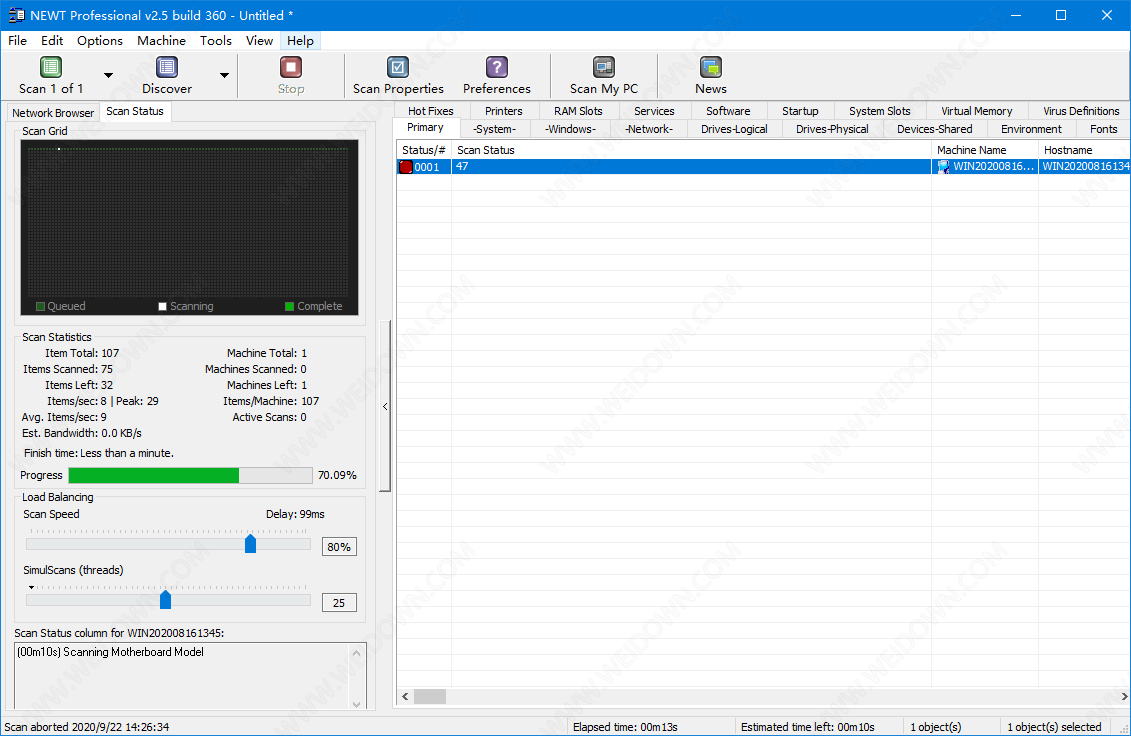Viewport: 1131px width, 736px height.
Task: Click the Scanning Motherboard Model log entry
Action: (110, 652)
